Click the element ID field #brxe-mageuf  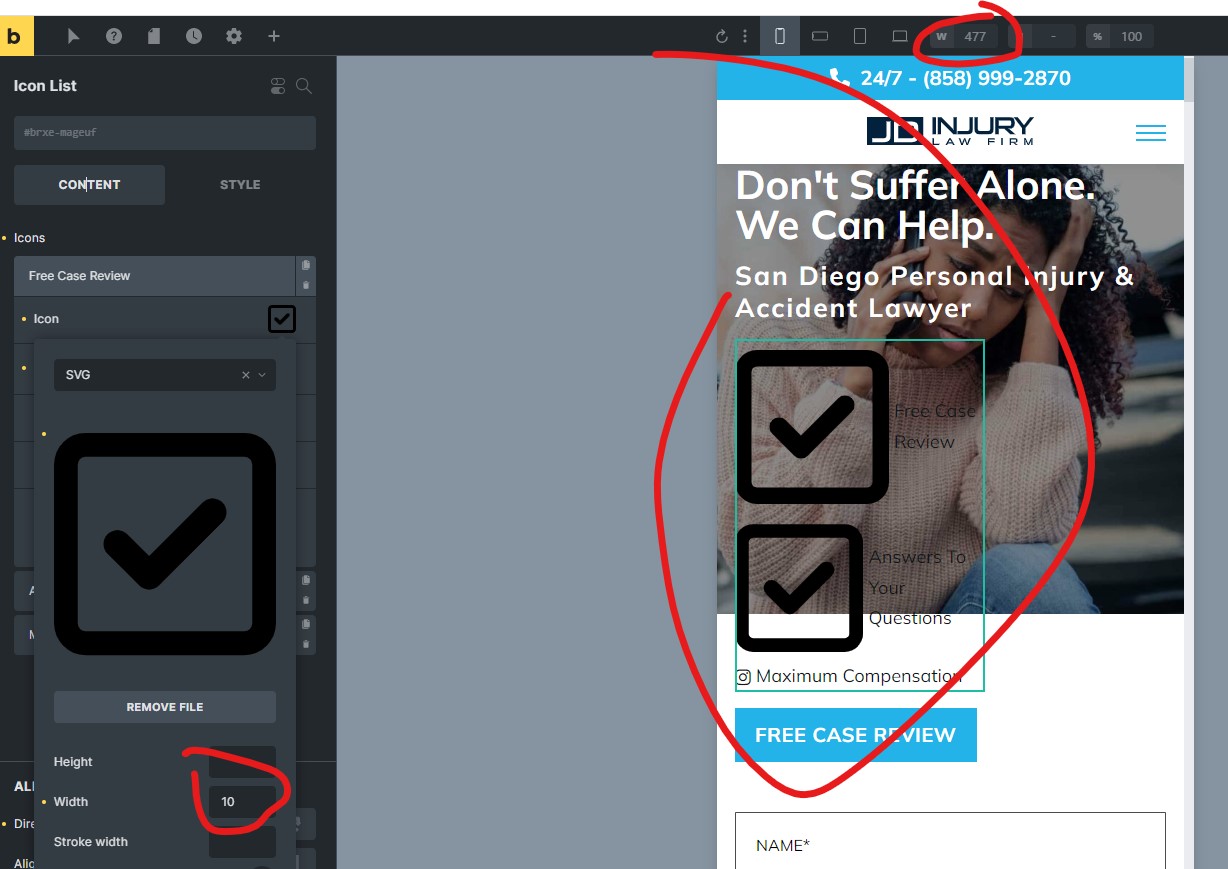[165, 133]
